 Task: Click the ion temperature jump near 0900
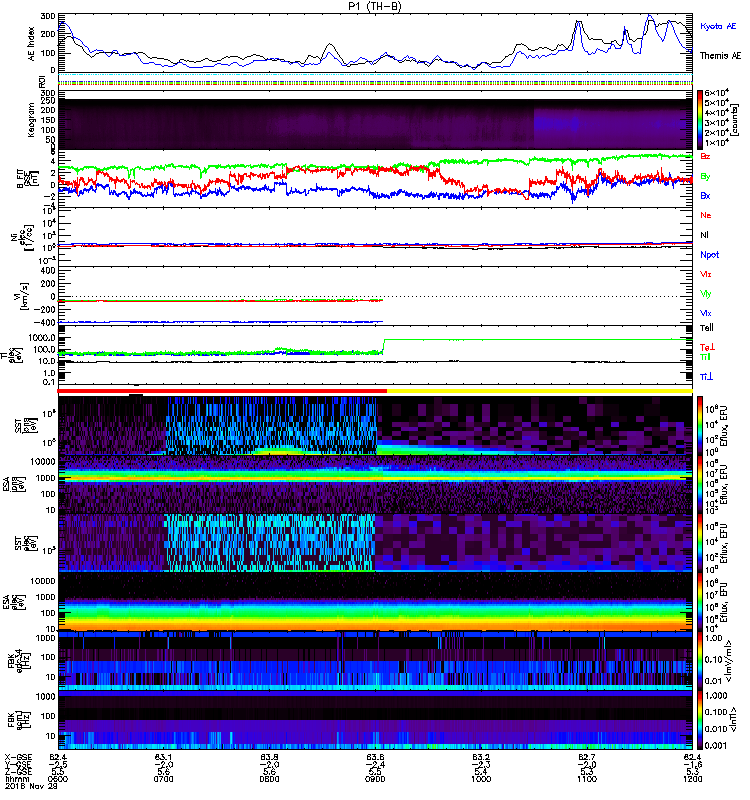(x=384, y=345)
